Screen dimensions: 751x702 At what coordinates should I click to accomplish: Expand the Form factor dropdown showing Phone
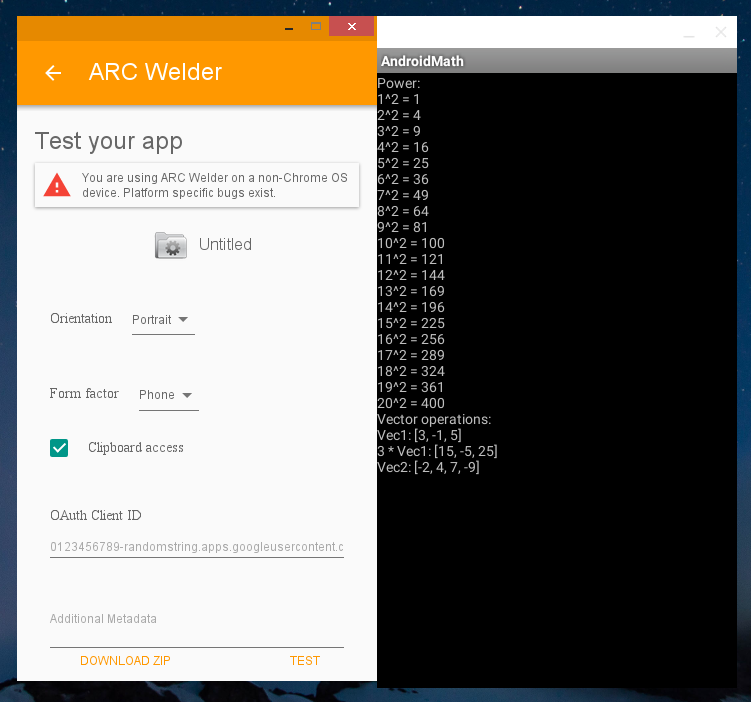coord(167,395)
